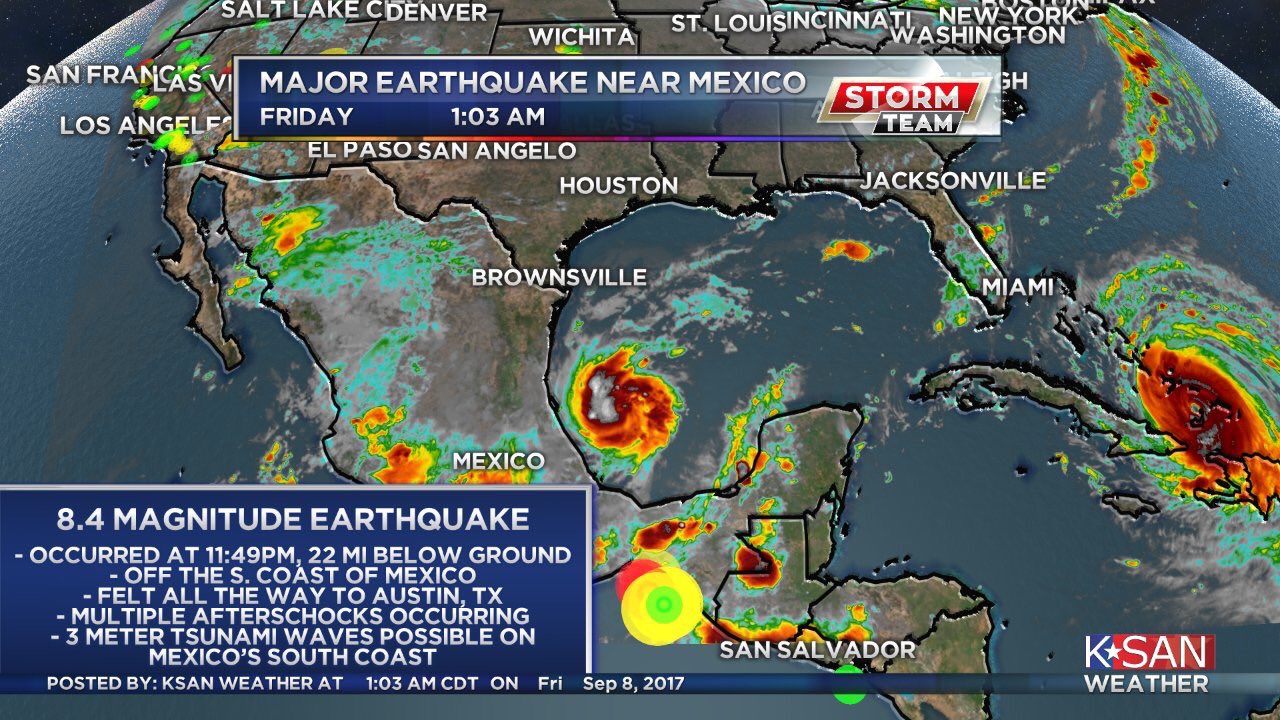This screenshot has width=1280, height=720.
Task: Click the EL PASO city label
Action: click(x=360, y=150)
